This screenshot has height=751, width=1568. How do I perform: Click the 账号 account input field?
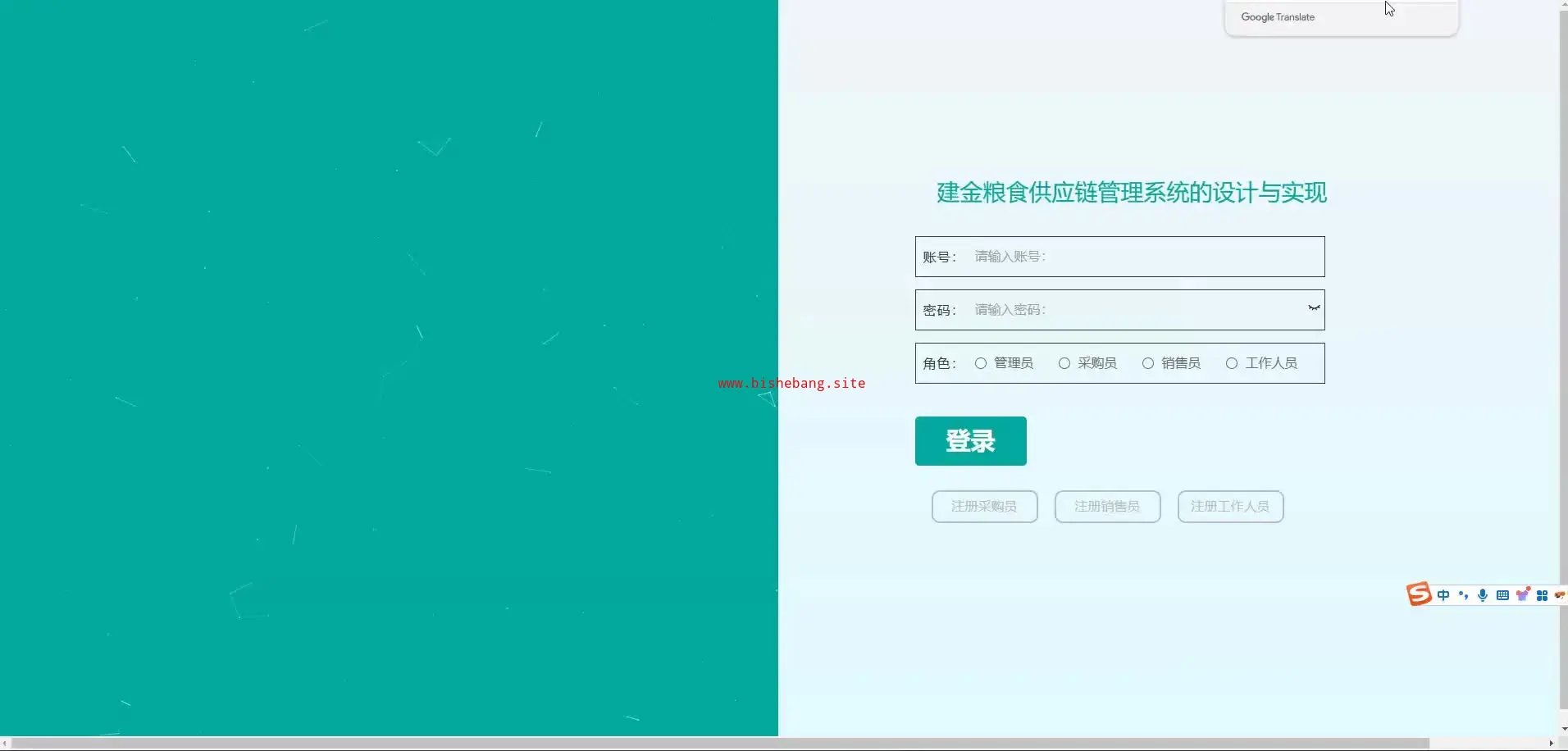coord(1119,257)
